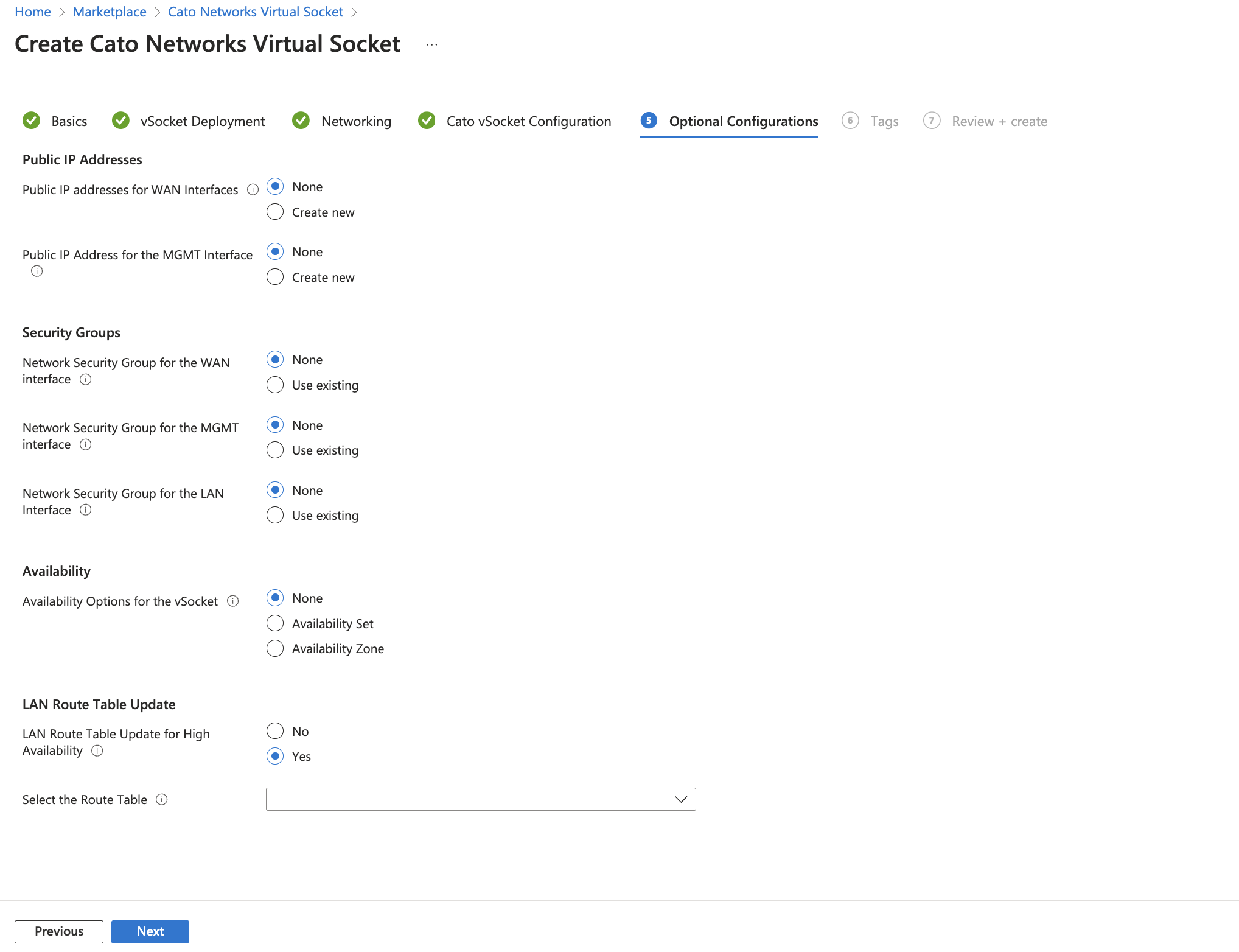Click the Previous button
The image size is (1239, 952).
point(58,931)
